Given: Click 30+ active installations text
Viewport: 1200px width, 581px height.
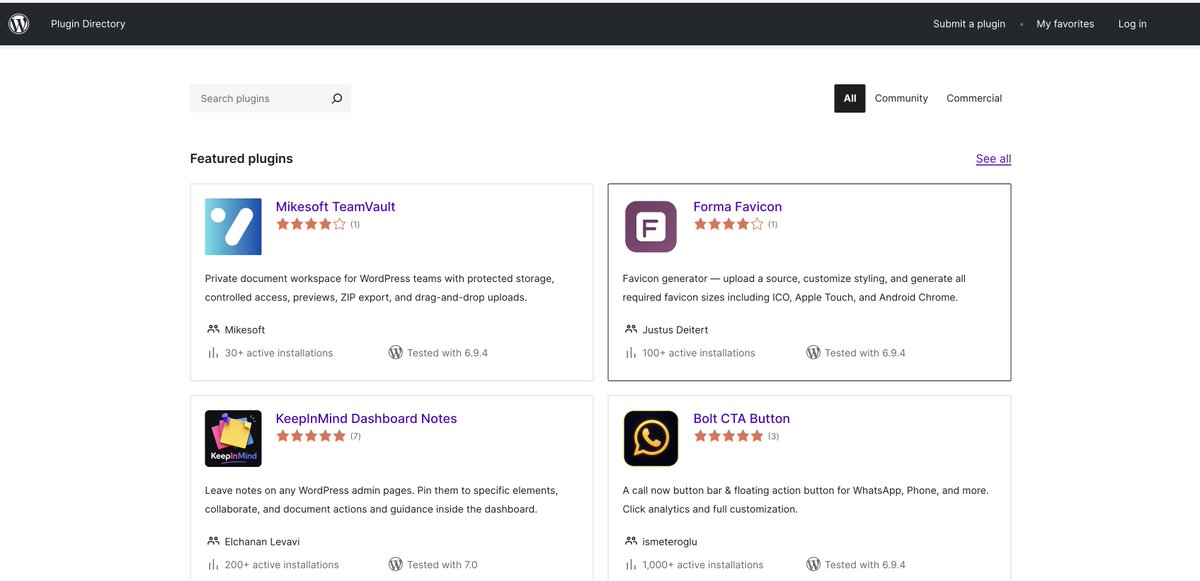Looking at the screenshot, I should coord(279,353).
